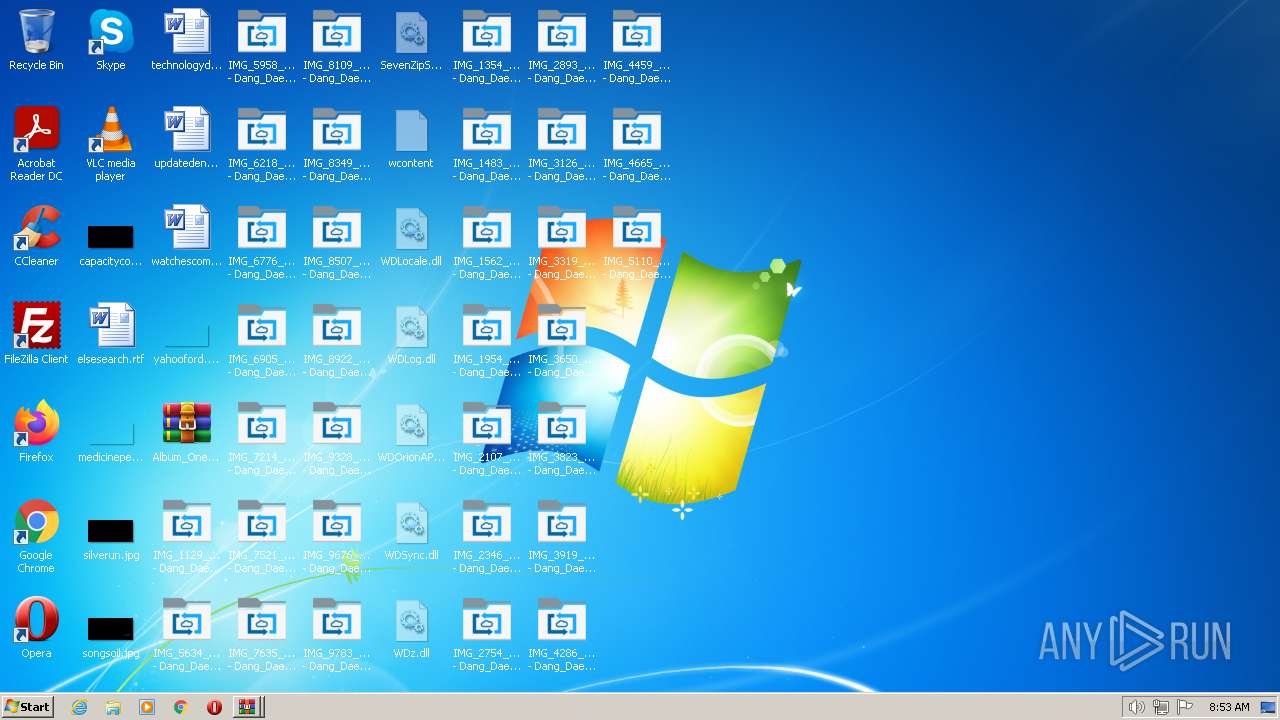Select the IMG_6776 Dang_Dae folder
This screenshot has width=1280, height=720.
261,242
